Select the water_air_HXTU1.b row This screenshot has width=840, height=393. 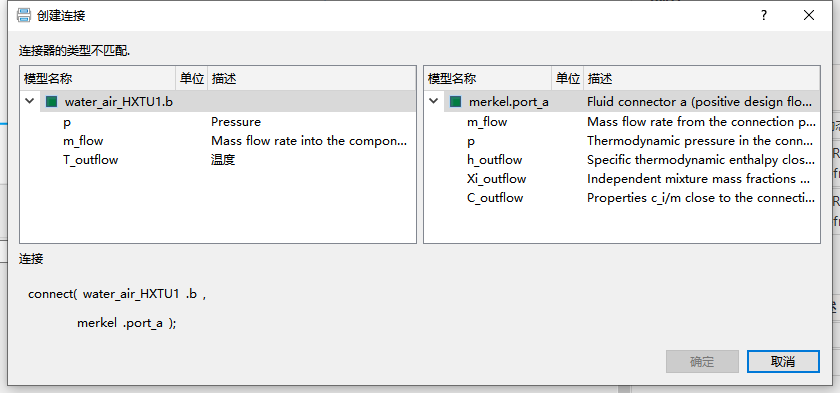(218, 102)
